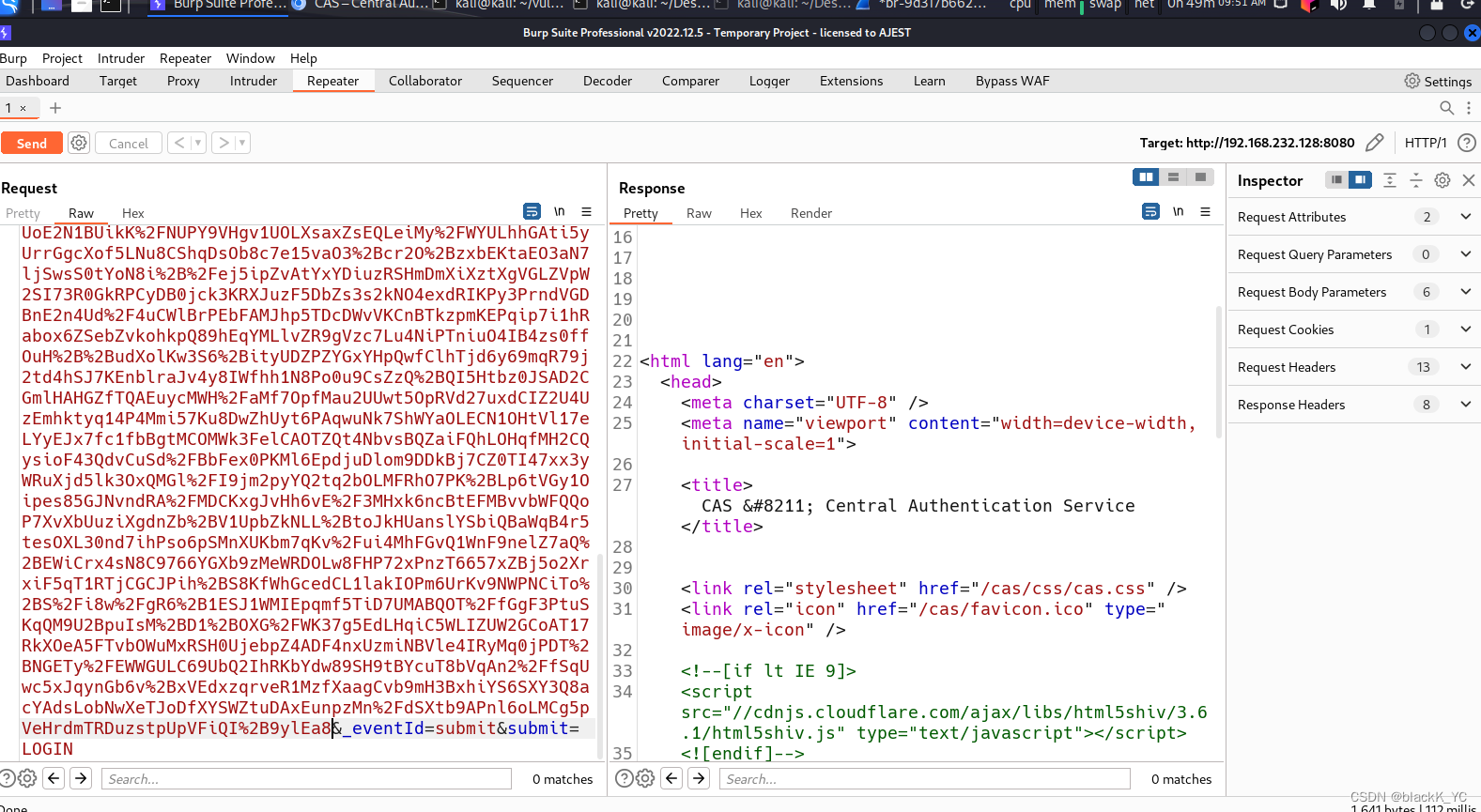Select Hex view in the Request panel
Image resolution: width=1481 pixels, height=812 pixels.
133,213
